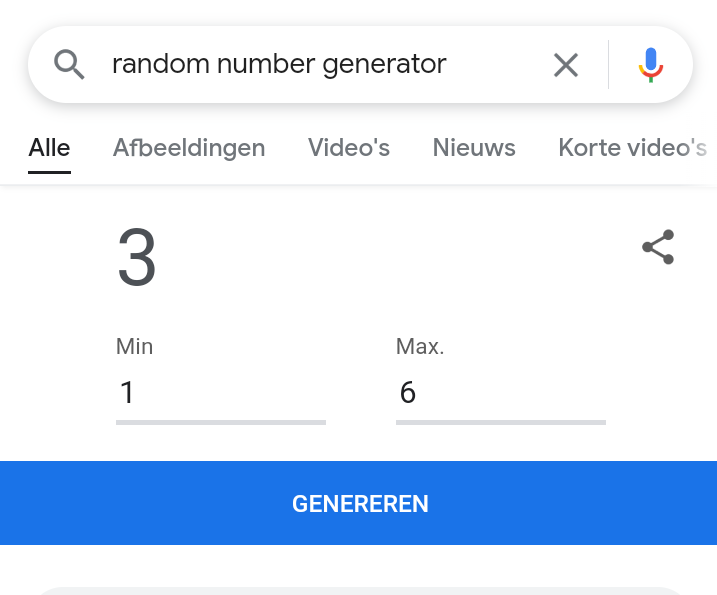Click the magnifying glass search icon
Image resolution: width=717 pixels, height=595 pixels.
[x=69, y=65]
